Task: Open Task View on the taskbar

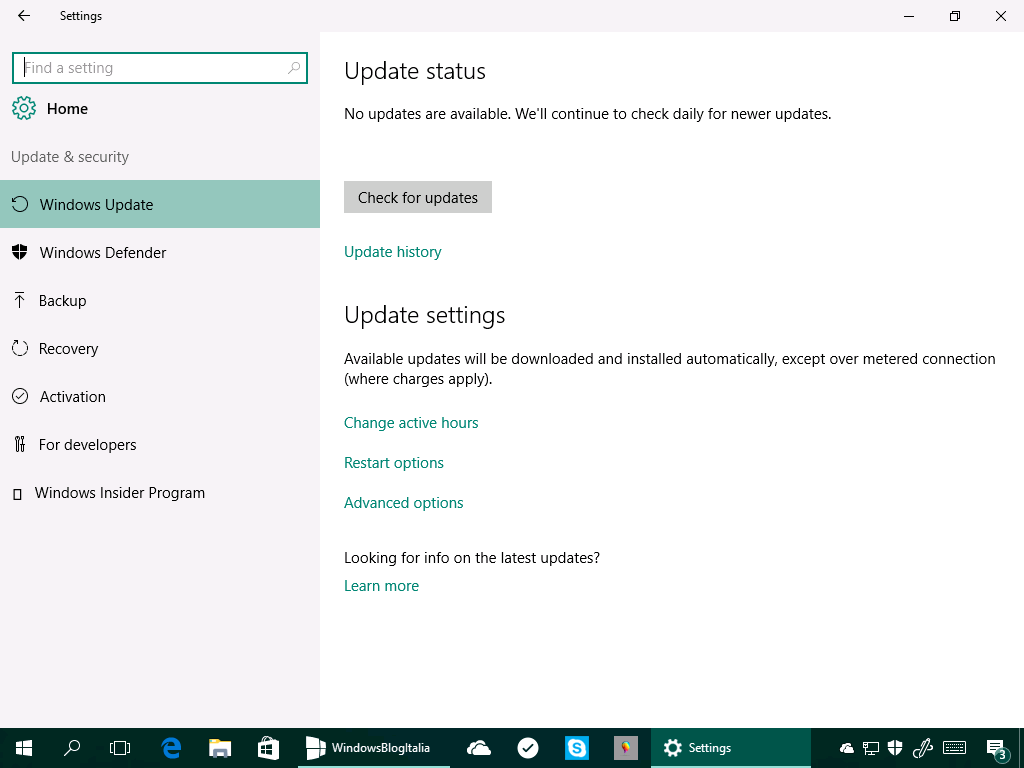Action: (120, 748)
